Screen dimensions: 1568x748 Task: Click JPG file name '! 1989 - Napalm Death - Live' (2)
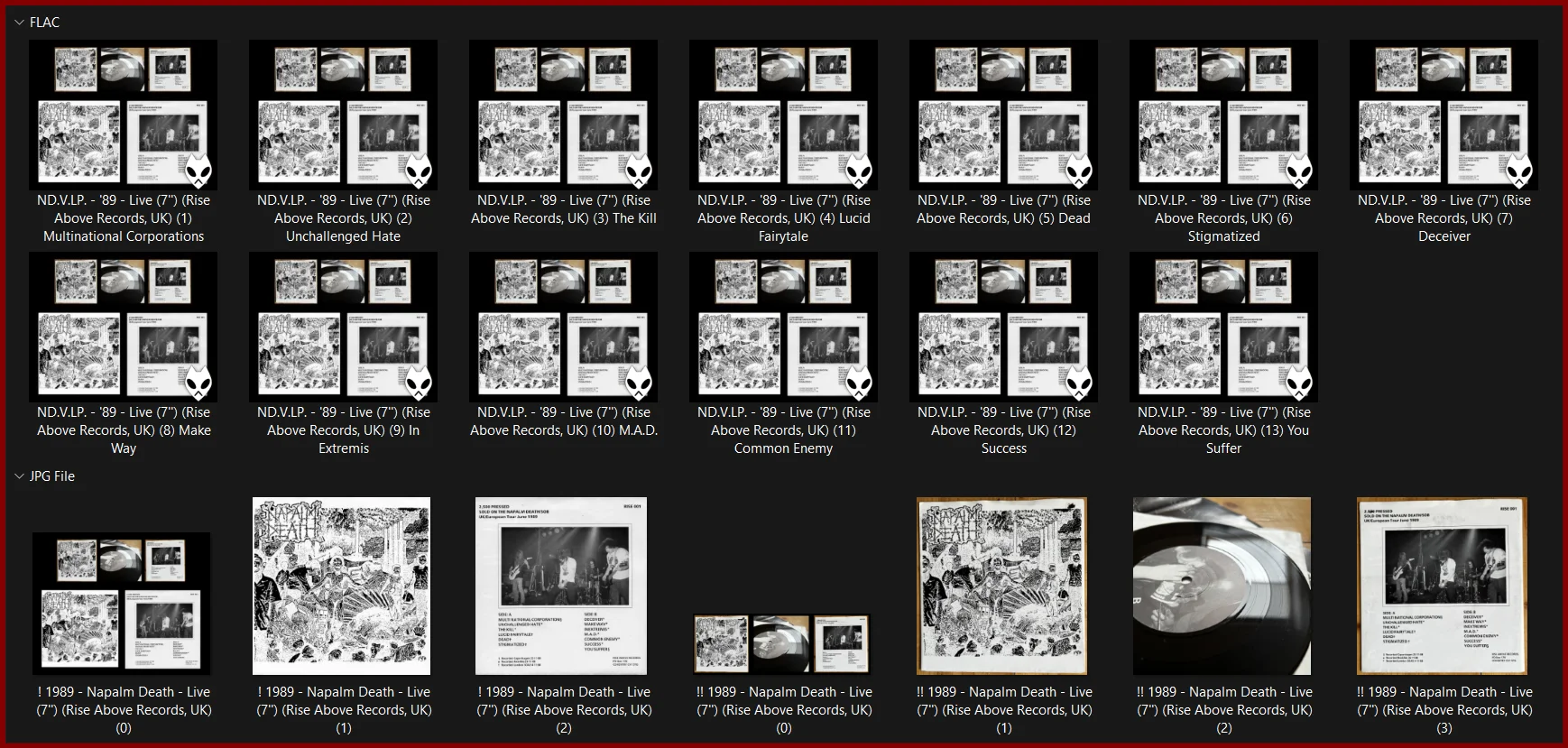tap(564, 710)
